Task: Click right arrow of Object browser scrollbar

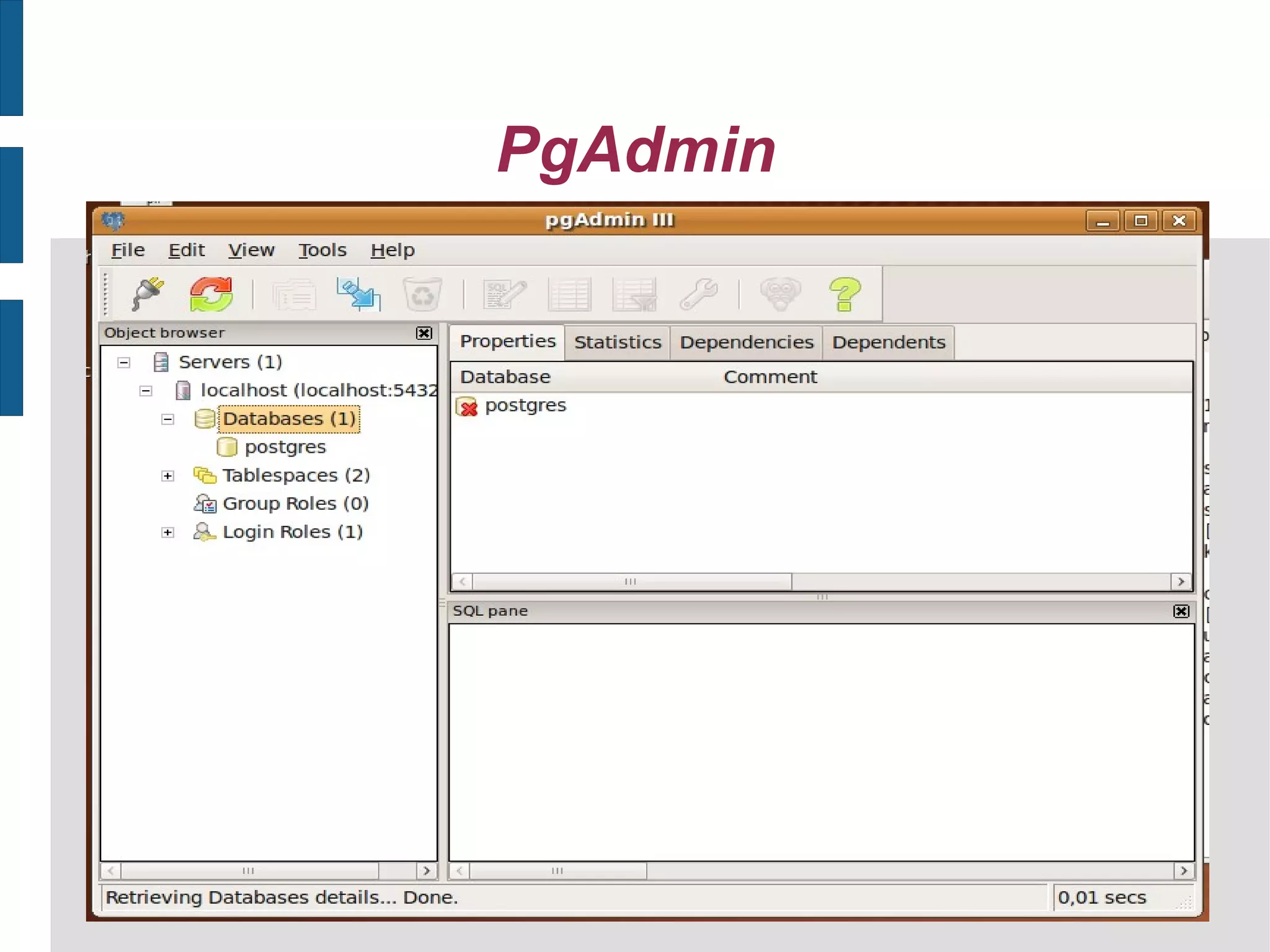Action: [427, 871]
